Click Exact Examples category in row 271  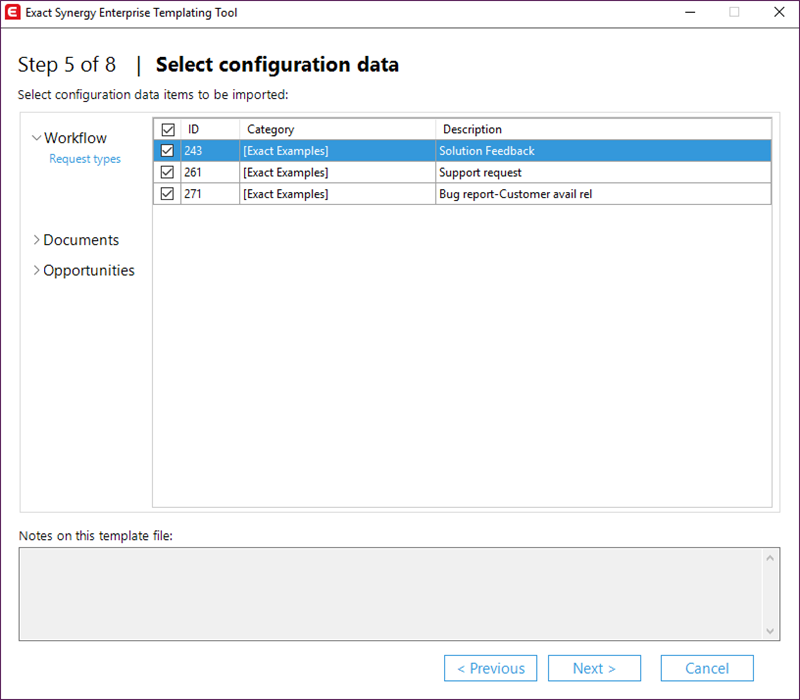click(x=337, y=194)
